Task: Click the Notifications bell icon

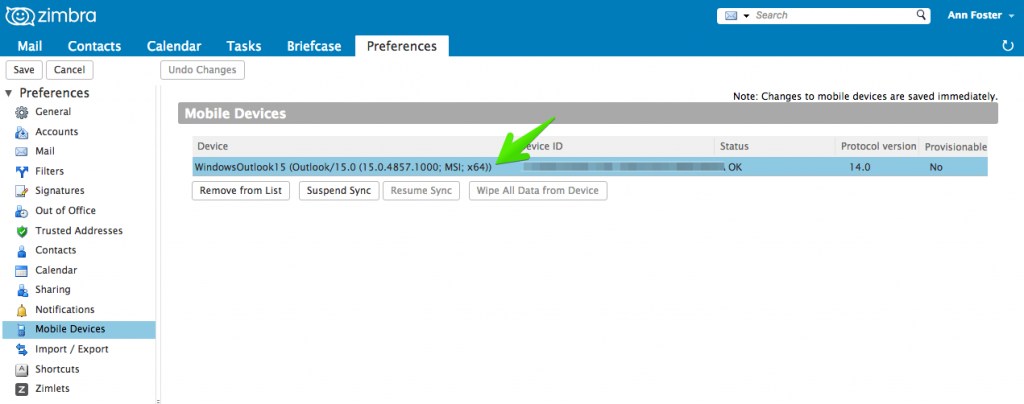Action: coord(22,310)
